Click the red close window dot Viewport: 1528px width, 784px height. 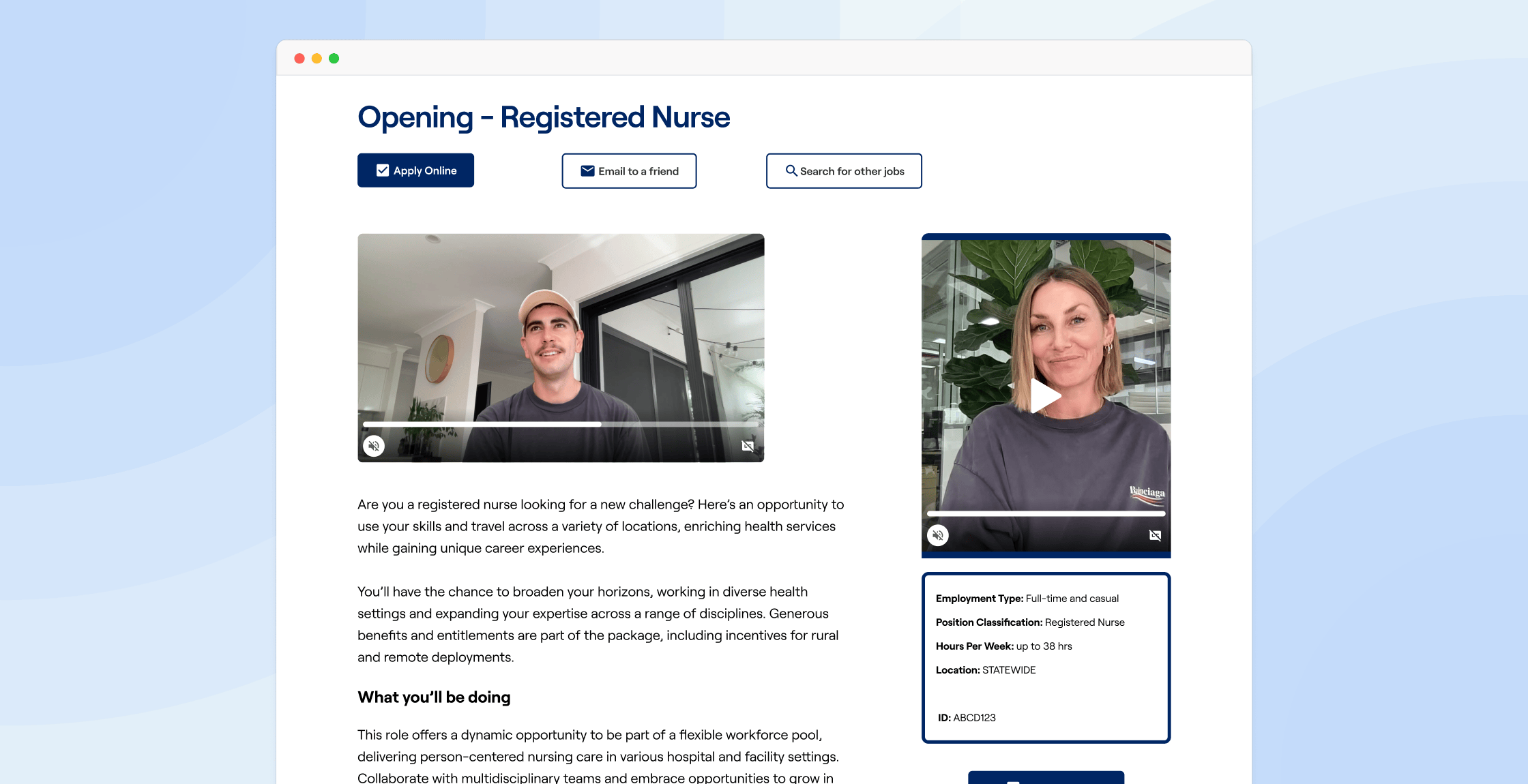coord(299,59)
